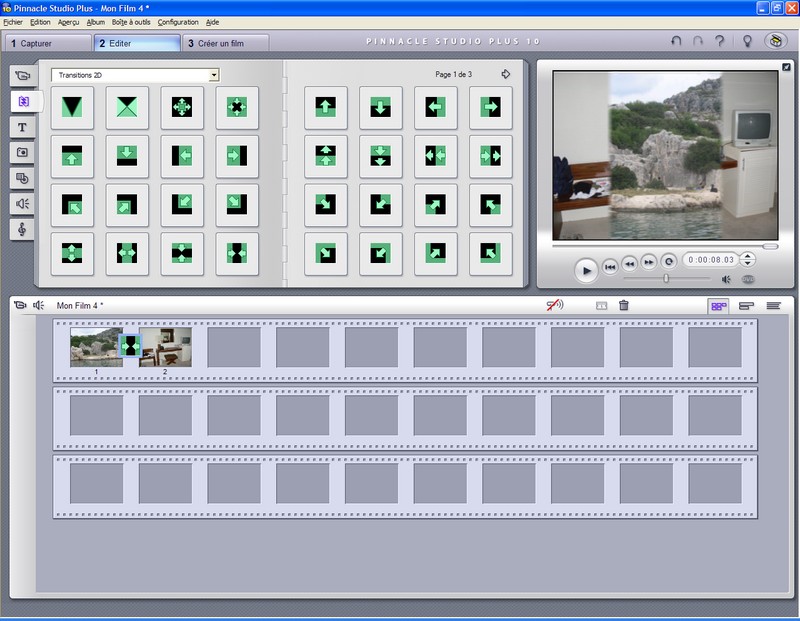
Task: Click the premium content icon at top right
Action: point(776,41)
